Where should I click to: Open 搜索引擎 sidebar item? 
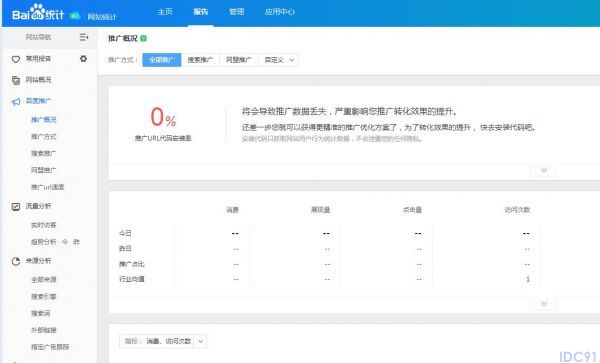click(x=44, y=296)
